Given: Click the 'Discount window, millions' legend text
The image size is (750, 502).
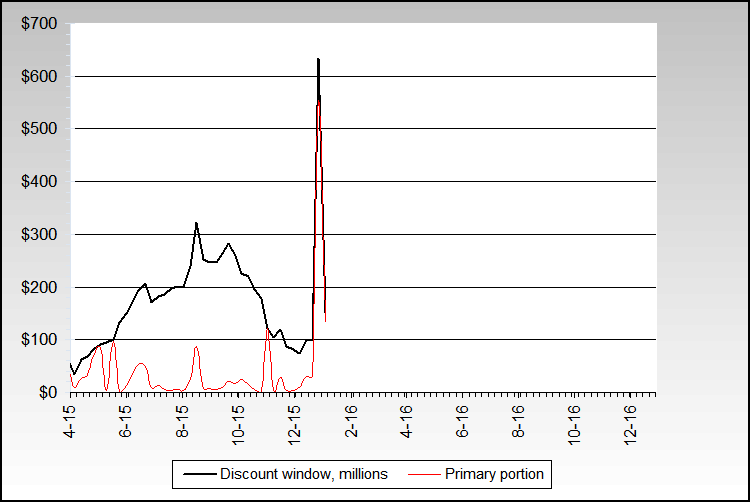Looking at the screenshot, I should point(304,474).
